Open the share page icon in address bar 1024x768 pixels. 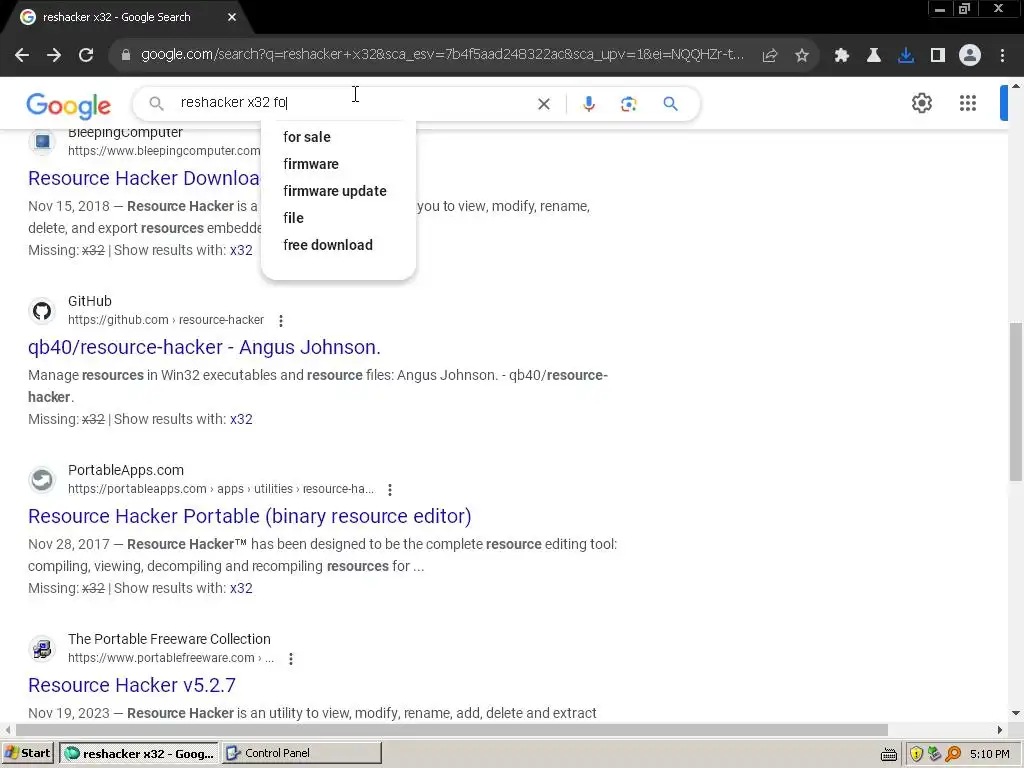pyautogui.click(x=769, y=56)
